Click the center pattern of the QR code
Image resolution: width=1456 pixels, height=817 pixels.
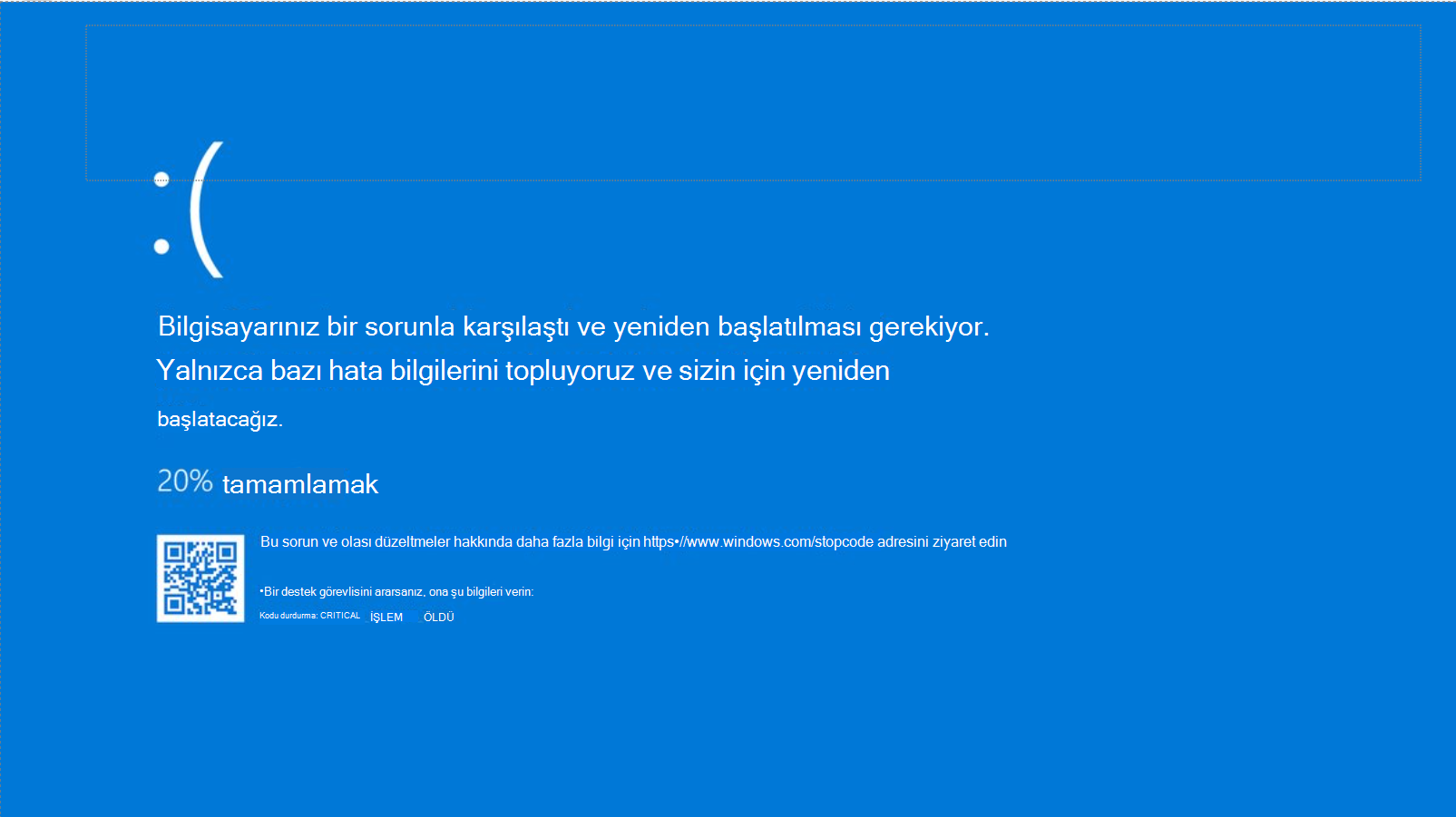tap(201, 578)
